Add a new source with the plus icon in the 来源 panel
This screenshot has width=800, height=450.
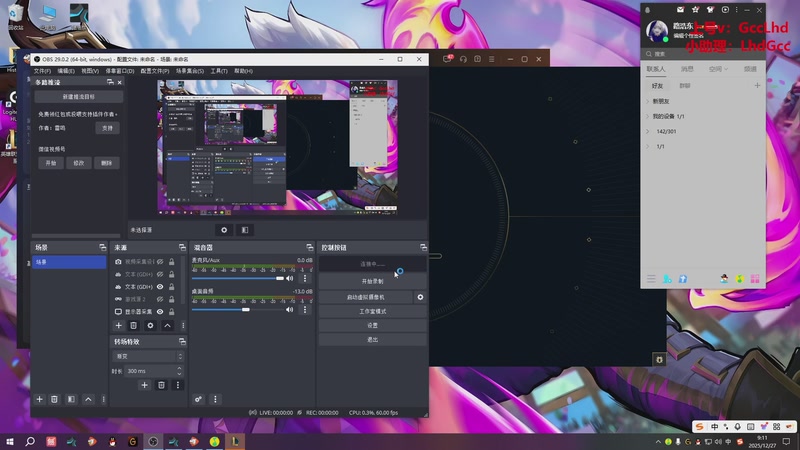tap(118, 326)
